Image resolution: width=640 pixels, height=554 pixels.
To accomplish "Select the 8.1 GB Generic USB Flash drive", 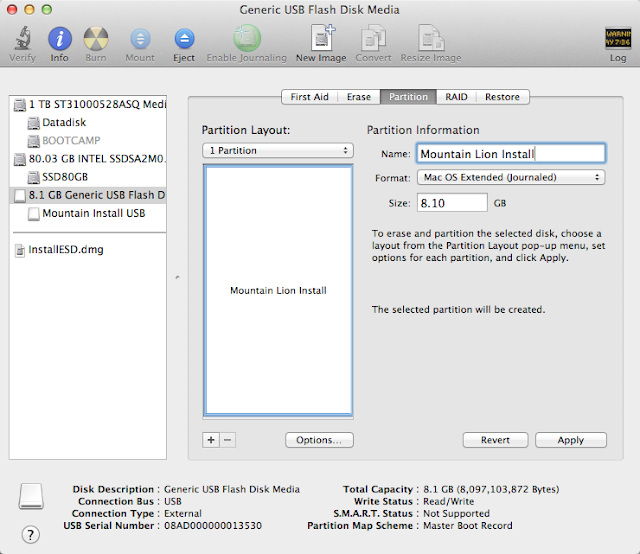I will point(88,195).
